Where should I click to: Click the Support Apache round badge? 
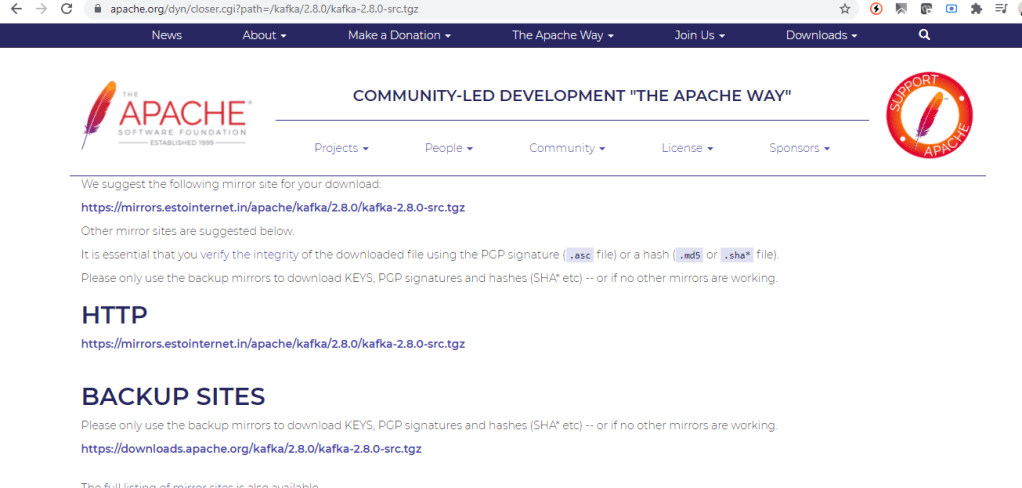[928, 114]
